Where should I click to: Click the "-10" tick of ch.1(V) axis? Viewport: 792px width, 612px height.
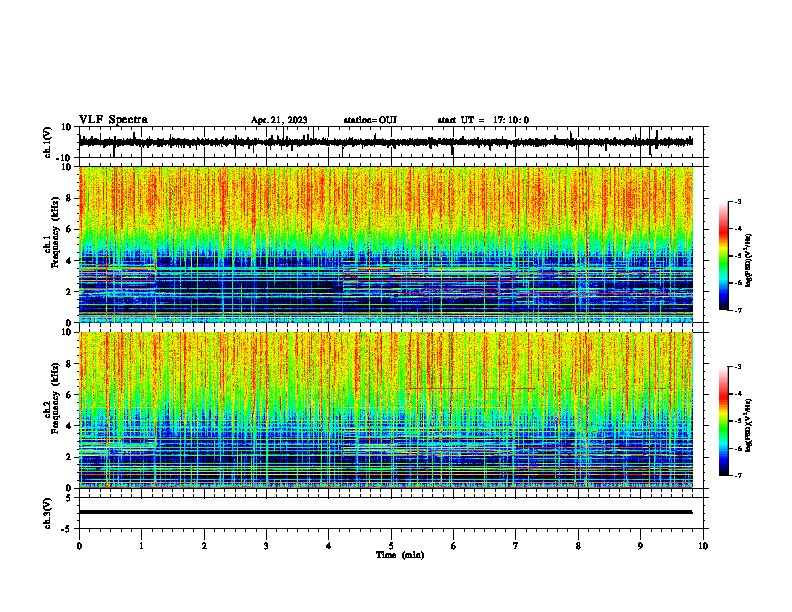(64, 158)
